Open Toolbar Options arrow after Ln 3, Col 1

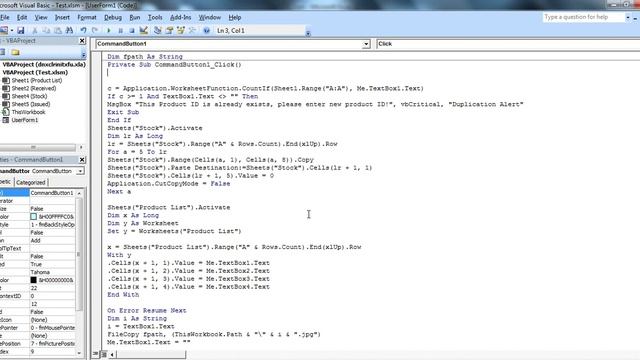[x=308, y=33]
